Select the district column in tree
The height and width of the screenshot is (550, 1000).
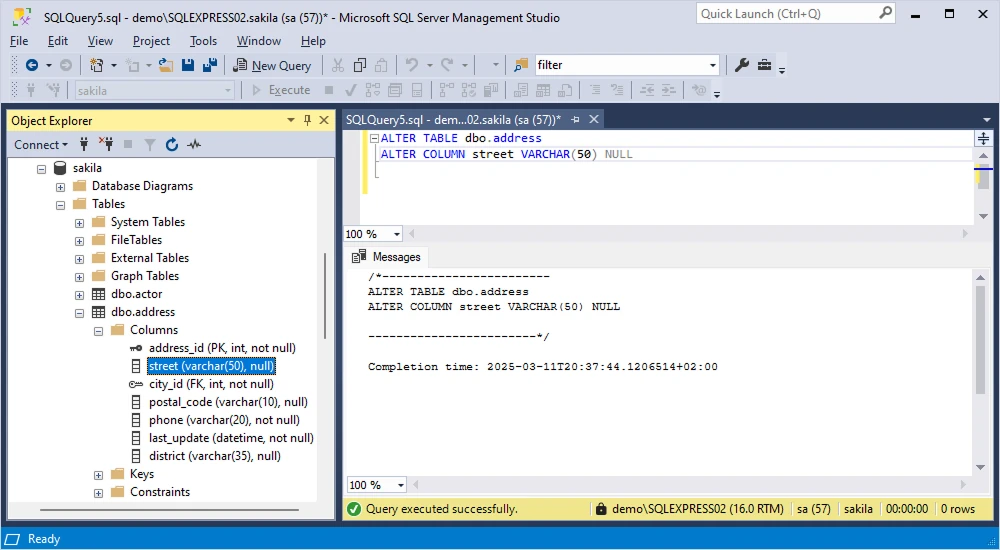pyautogui.click(x=215, y=456)
